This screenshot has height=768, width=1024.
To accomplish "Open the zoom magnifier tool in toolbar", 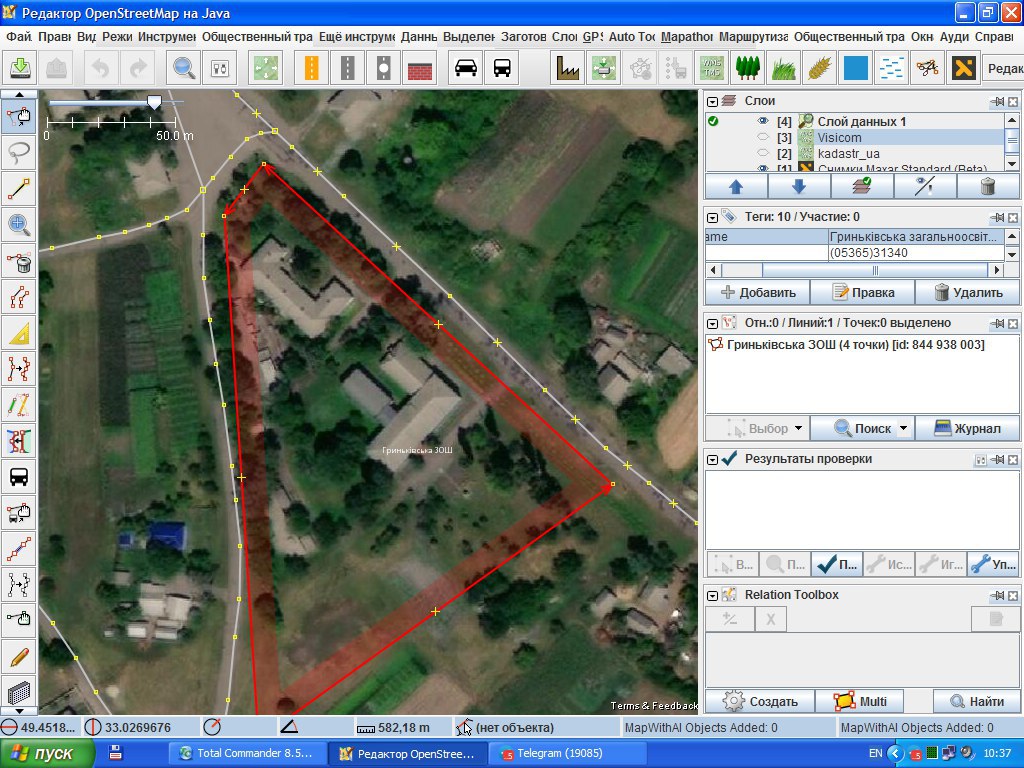I will click(184, 68).
